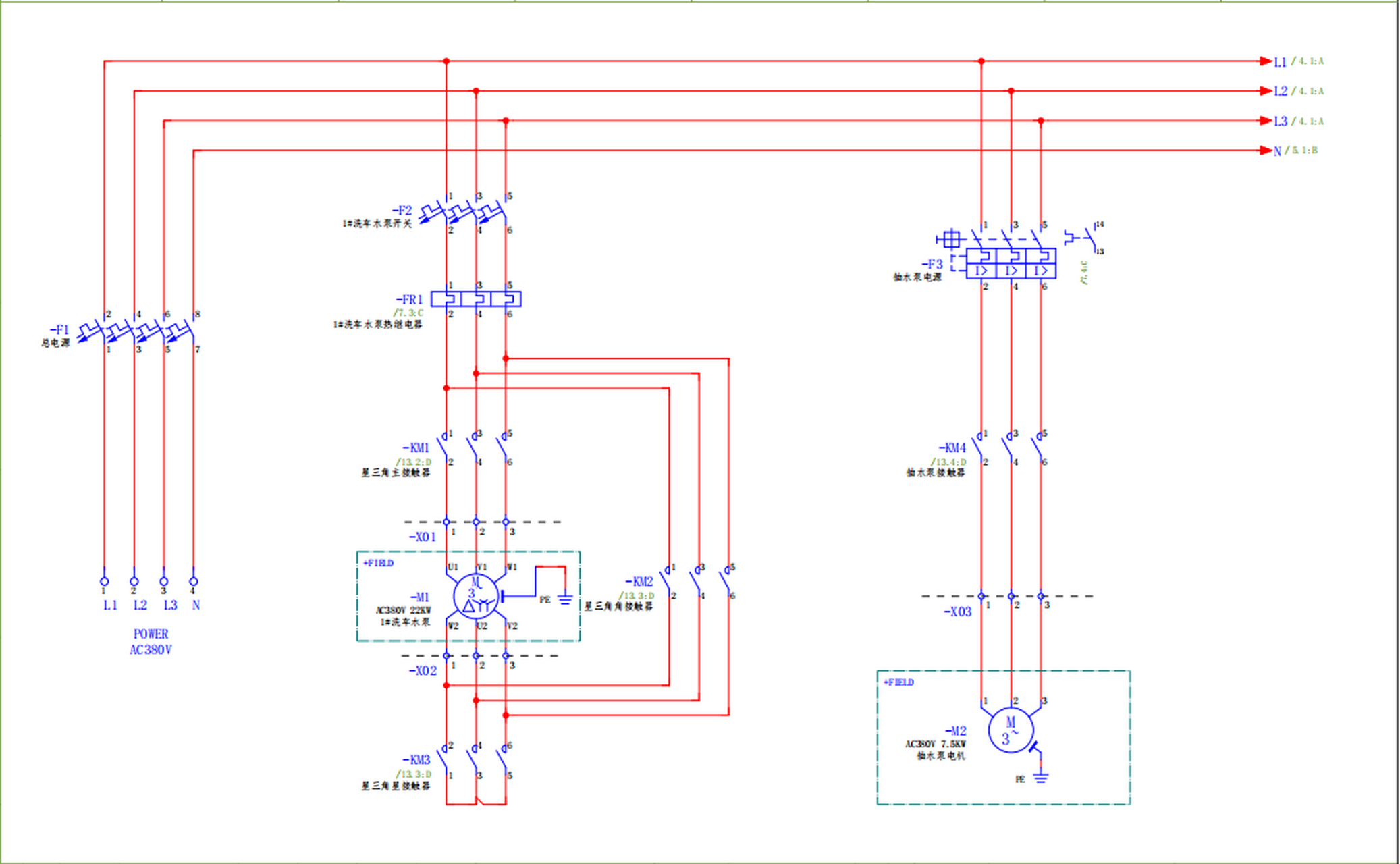Click the AC380V 22KW rating text
Viewport: 1400px width, 864px height.
(403, 611)
